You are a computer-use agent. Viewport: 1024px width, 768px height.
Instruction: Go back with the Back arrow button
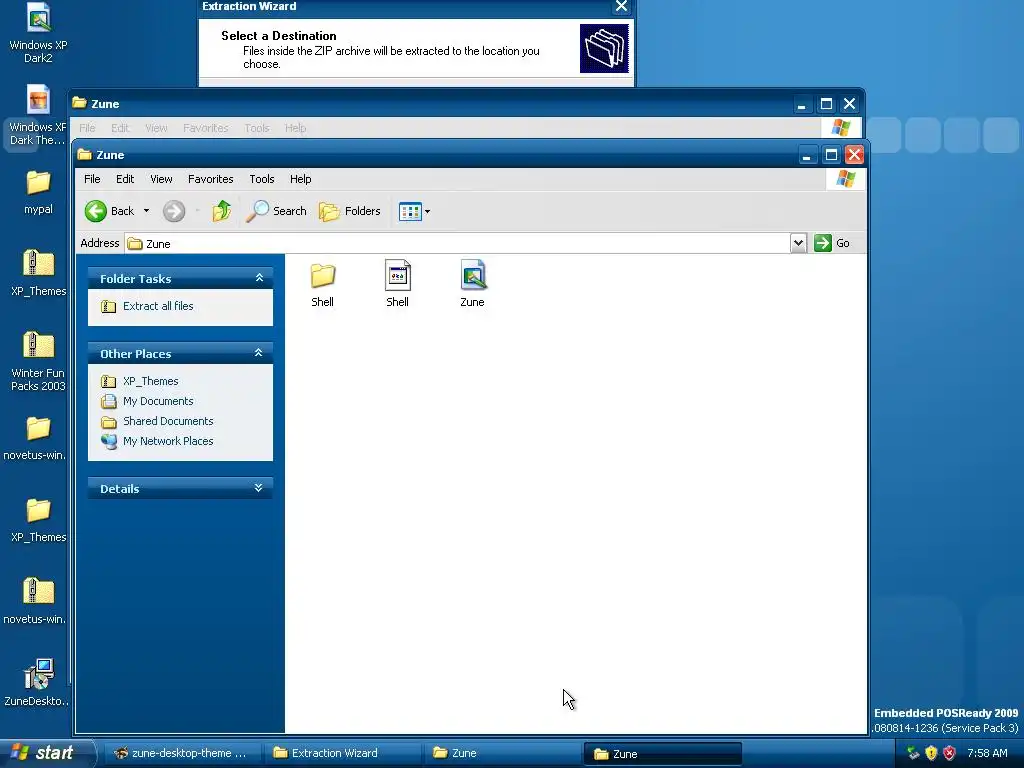tap(109, 211)
